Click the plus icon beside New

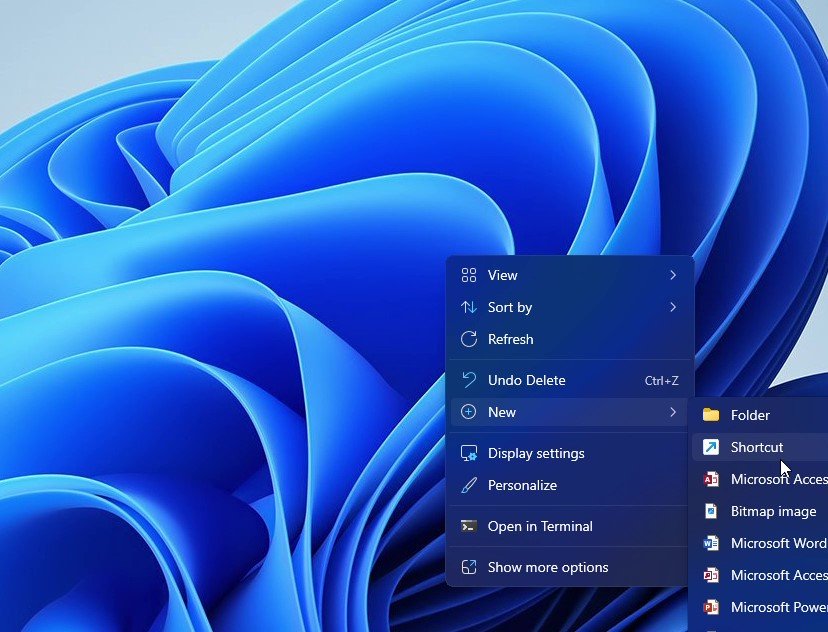(x=469, y=412)
